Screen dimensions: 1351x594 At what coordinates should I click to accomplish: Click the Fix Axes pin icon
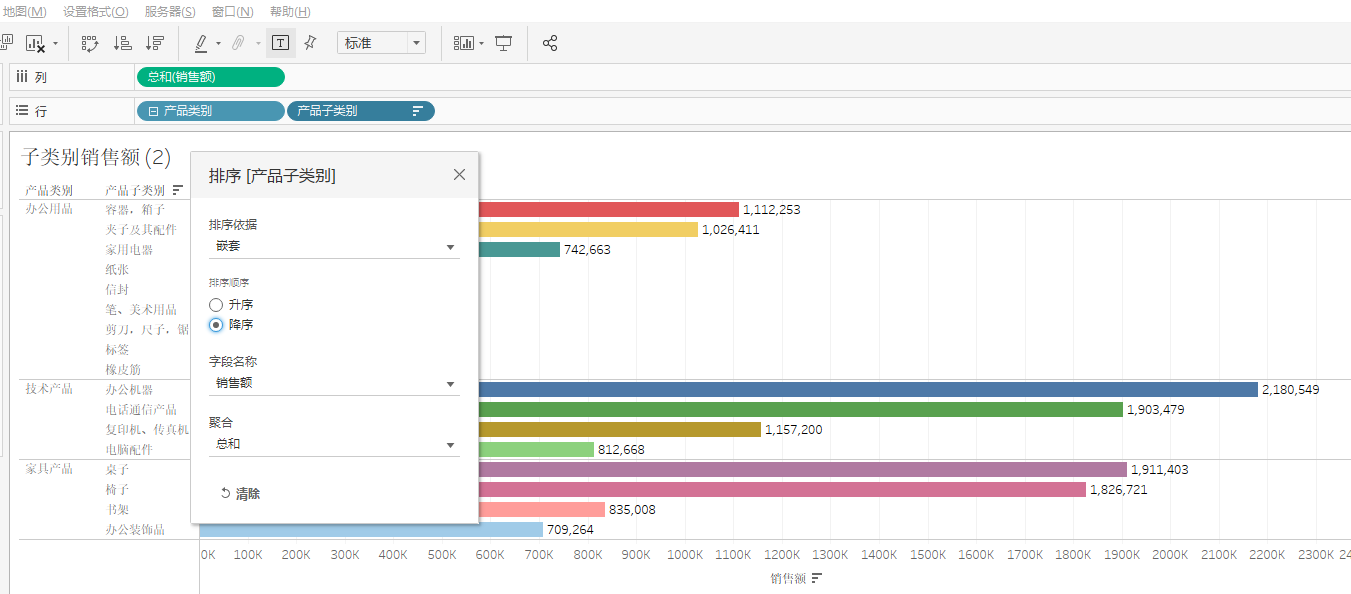310,43
